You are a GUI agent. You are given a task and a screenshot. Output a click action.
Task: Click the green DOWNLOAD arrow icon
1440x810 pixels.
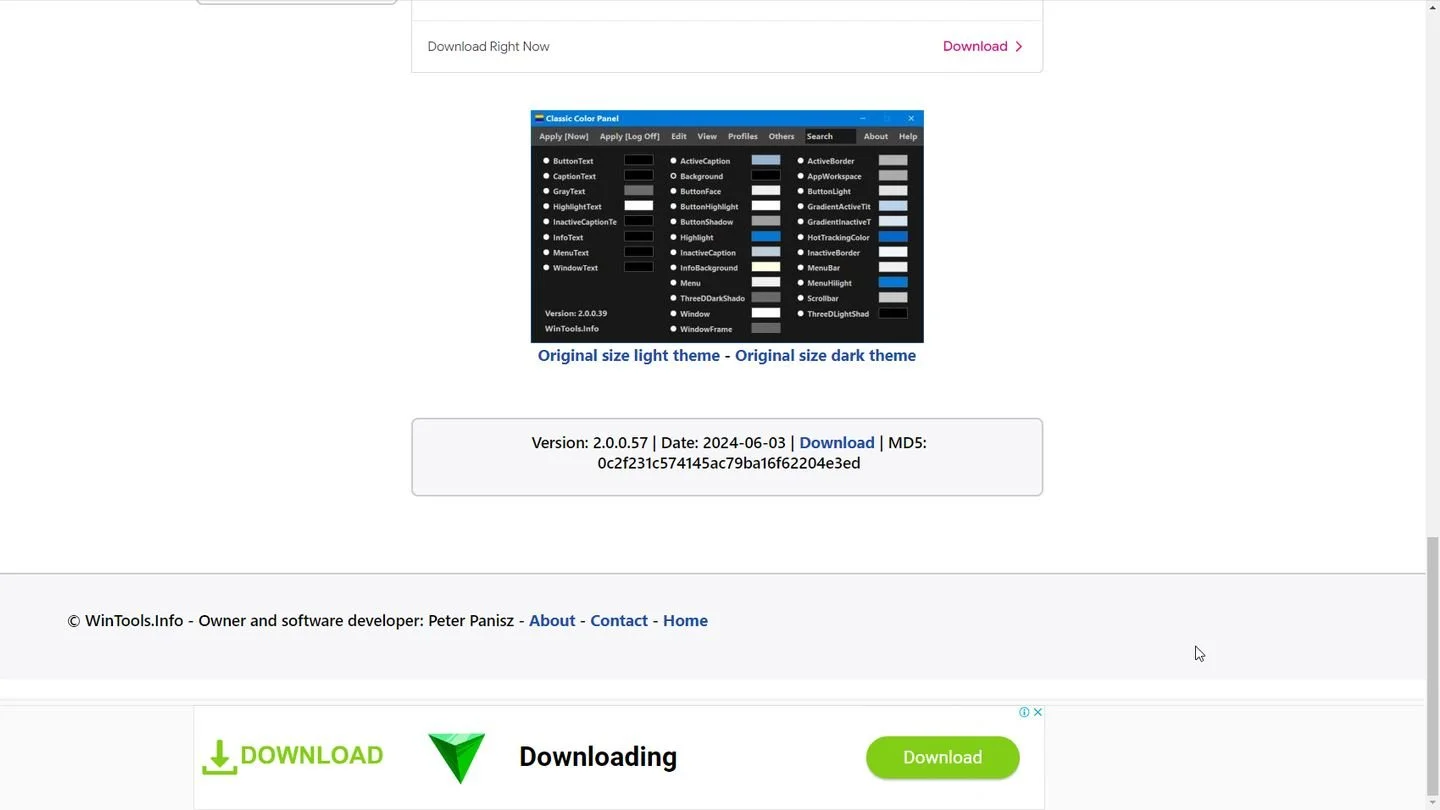tap(219, 757)
